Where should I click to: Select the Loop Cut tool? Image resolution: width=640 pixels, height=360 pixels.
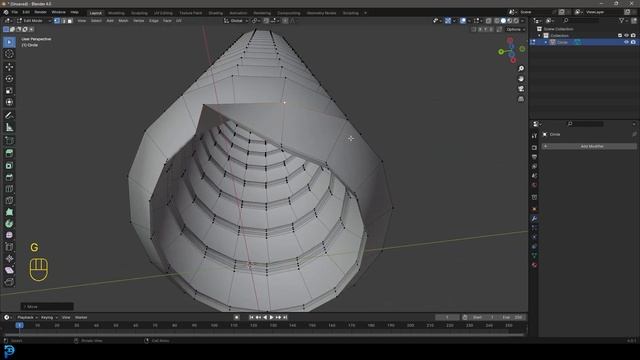tap(9, 189)
